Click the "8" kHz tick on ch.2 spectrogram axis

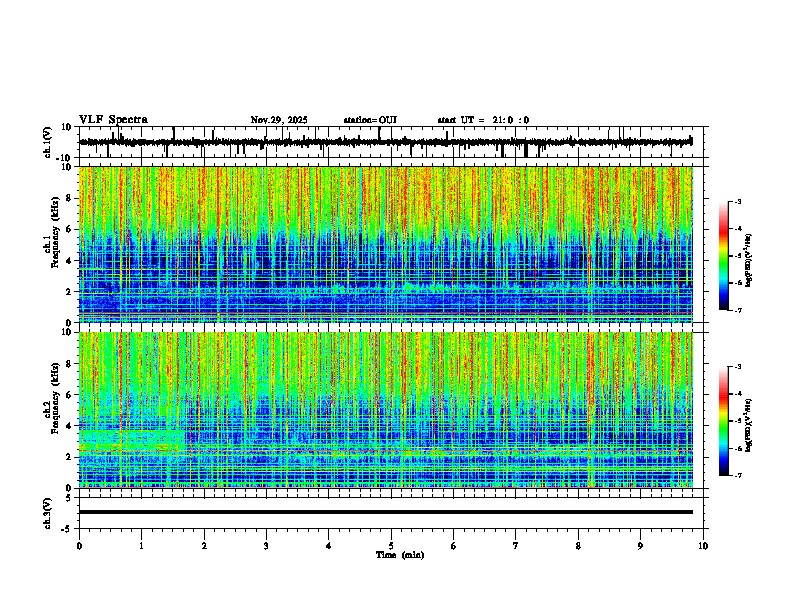pos(70,364)
